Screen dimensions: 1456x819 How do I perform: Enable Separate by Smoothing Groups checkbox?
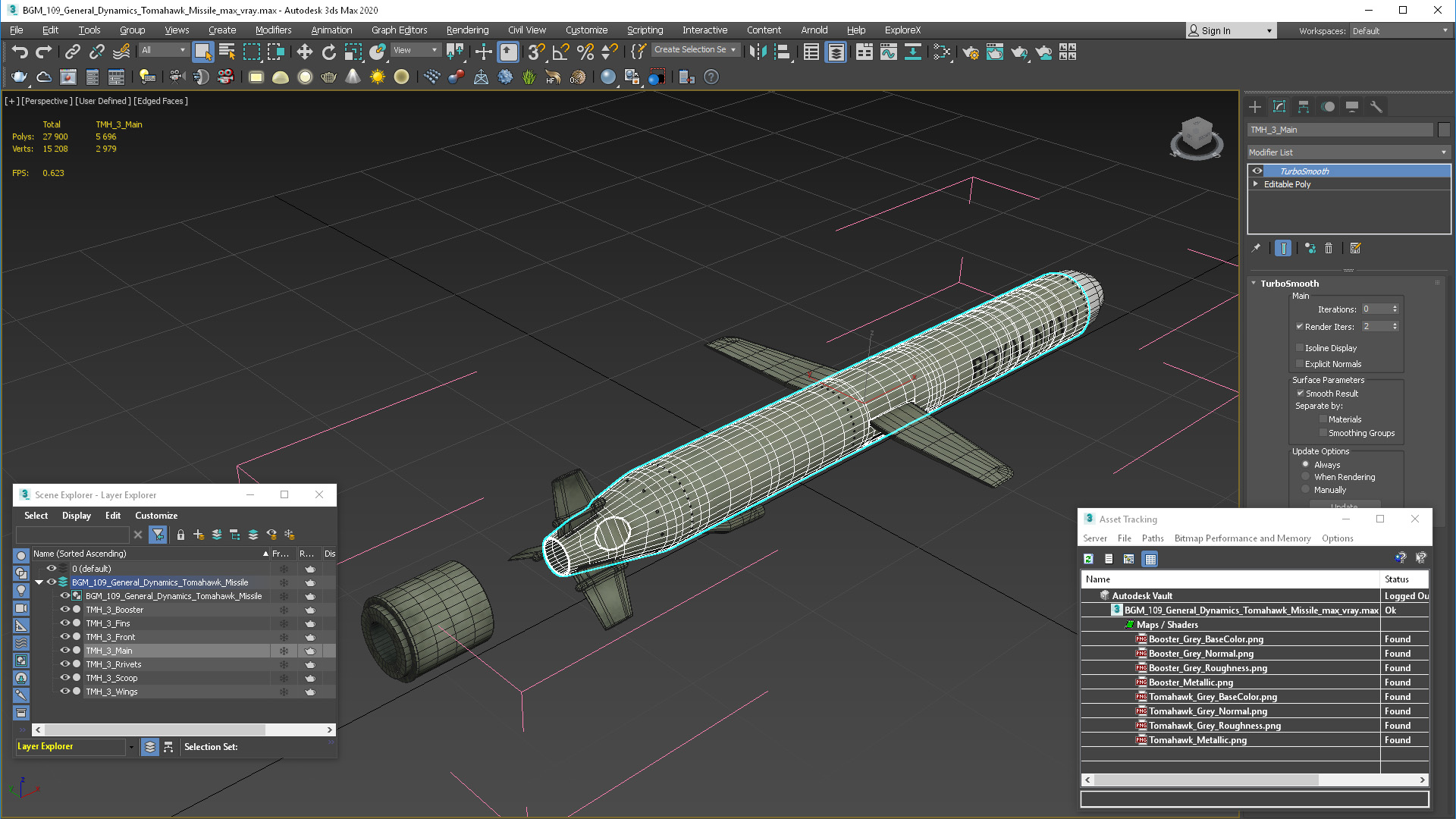pyautogui.click(x=1323, y=433)
